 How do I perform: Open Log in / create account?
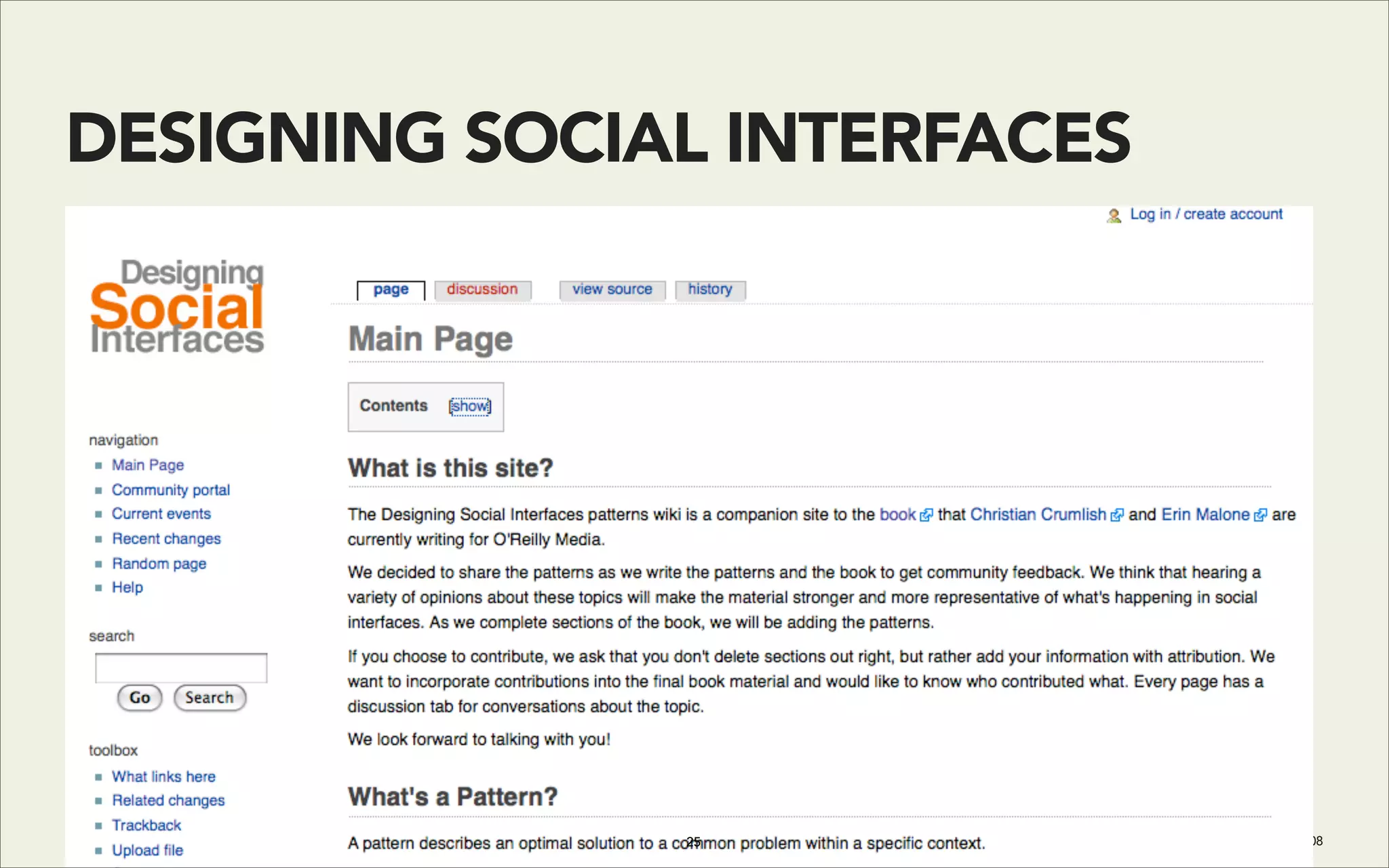point(1206,214)
